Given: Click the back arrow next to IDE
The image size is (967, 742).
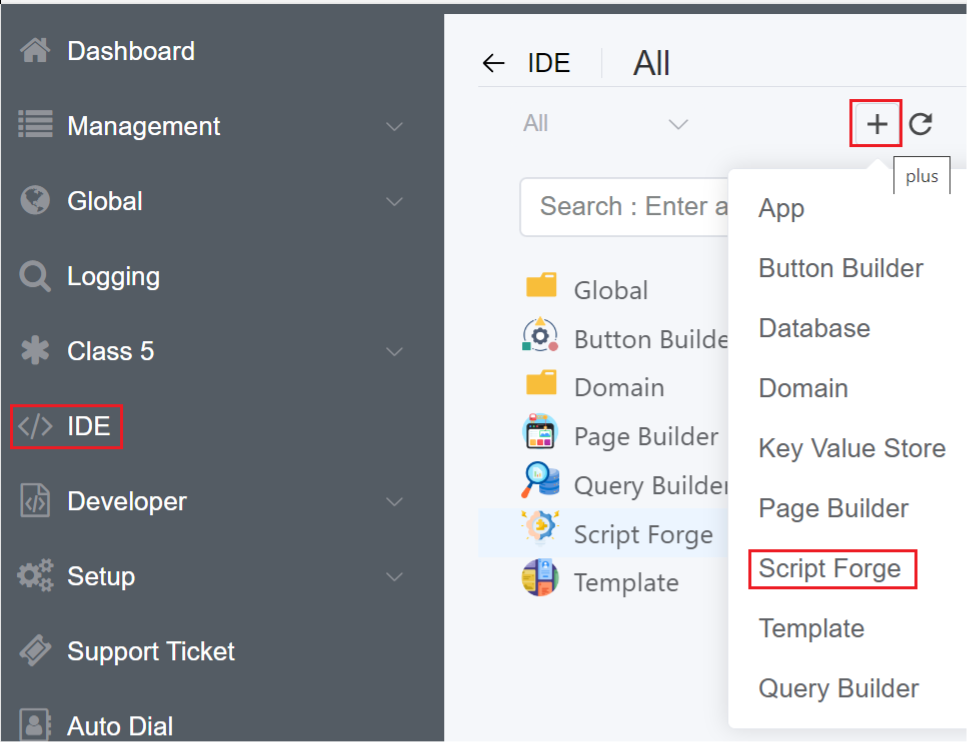Looking at the screenshot, I should coord(493,64).
